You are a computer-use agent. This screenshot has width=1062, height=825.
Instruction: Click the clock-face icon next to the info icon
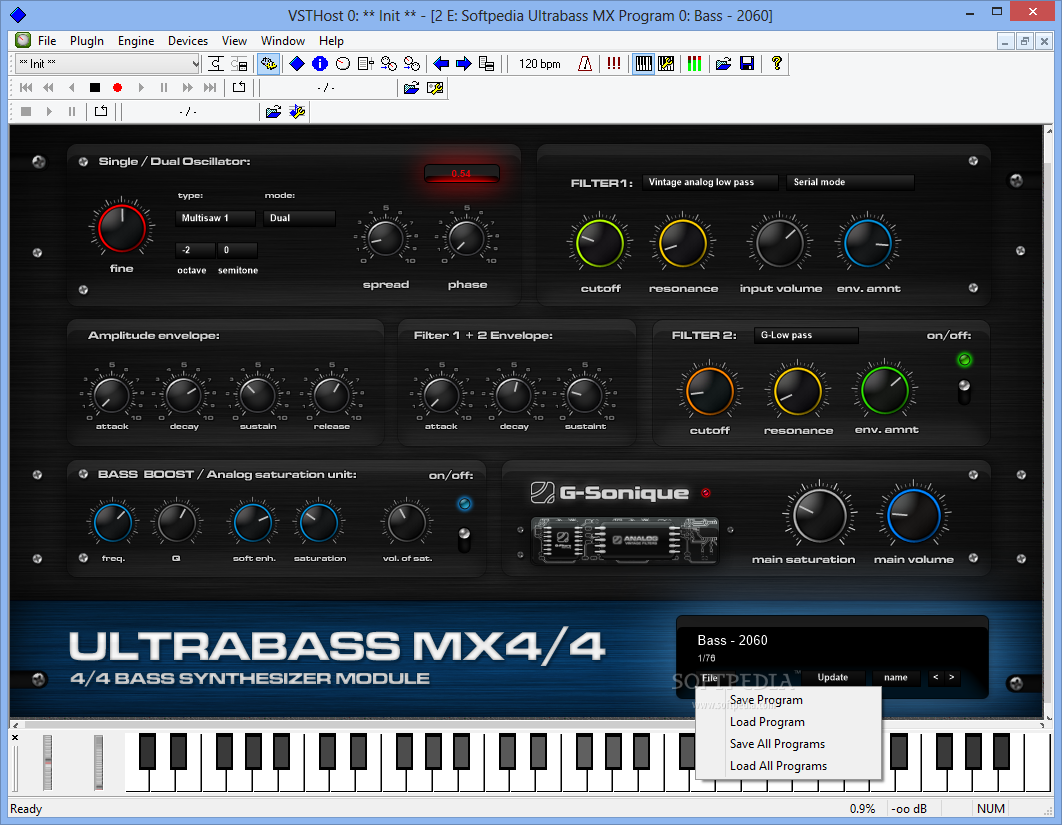tap(343, 64)
